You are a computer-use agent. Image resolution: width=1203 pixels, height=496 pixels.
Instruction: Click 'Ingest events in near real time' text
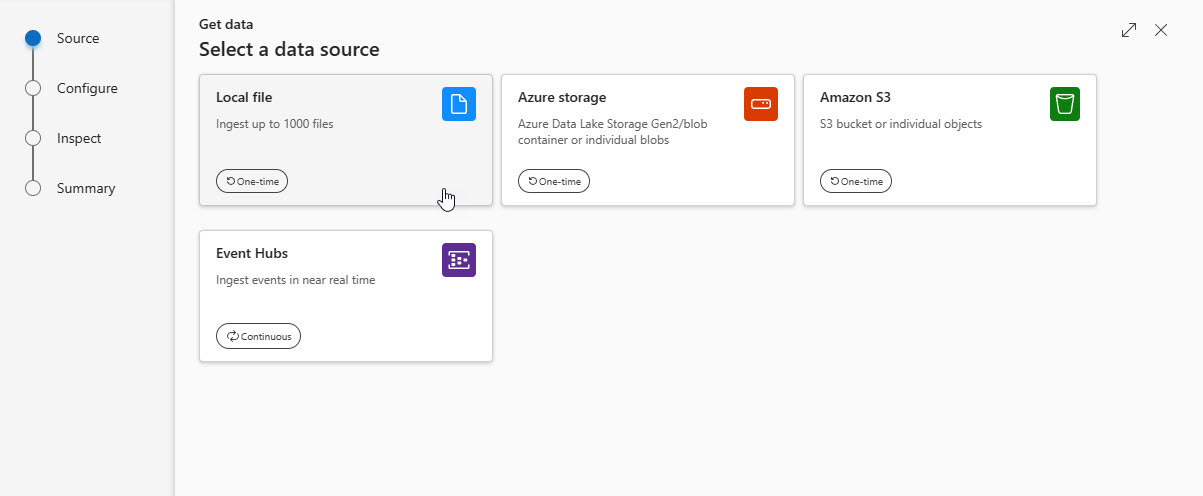tap(296, 280)
